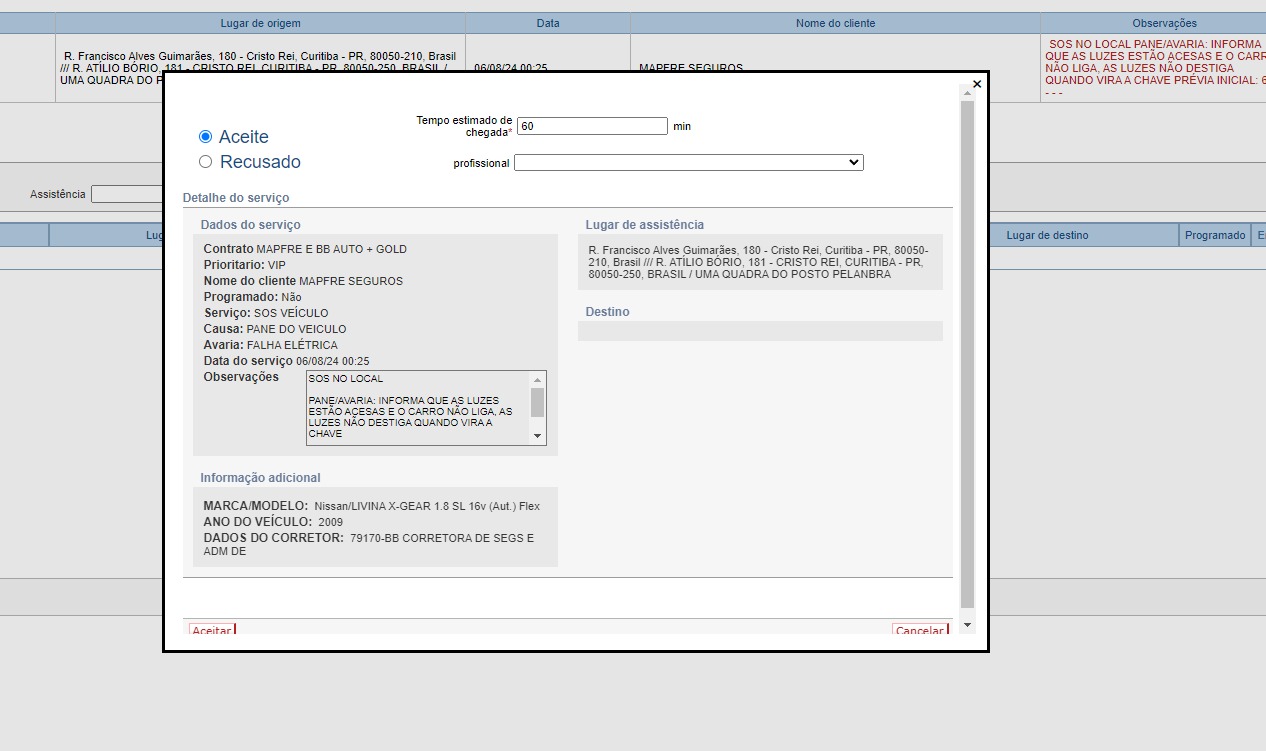1266x751 pixels.
Task: Click the Observações box scrollbar thumb
Action: tap(538, 402)
